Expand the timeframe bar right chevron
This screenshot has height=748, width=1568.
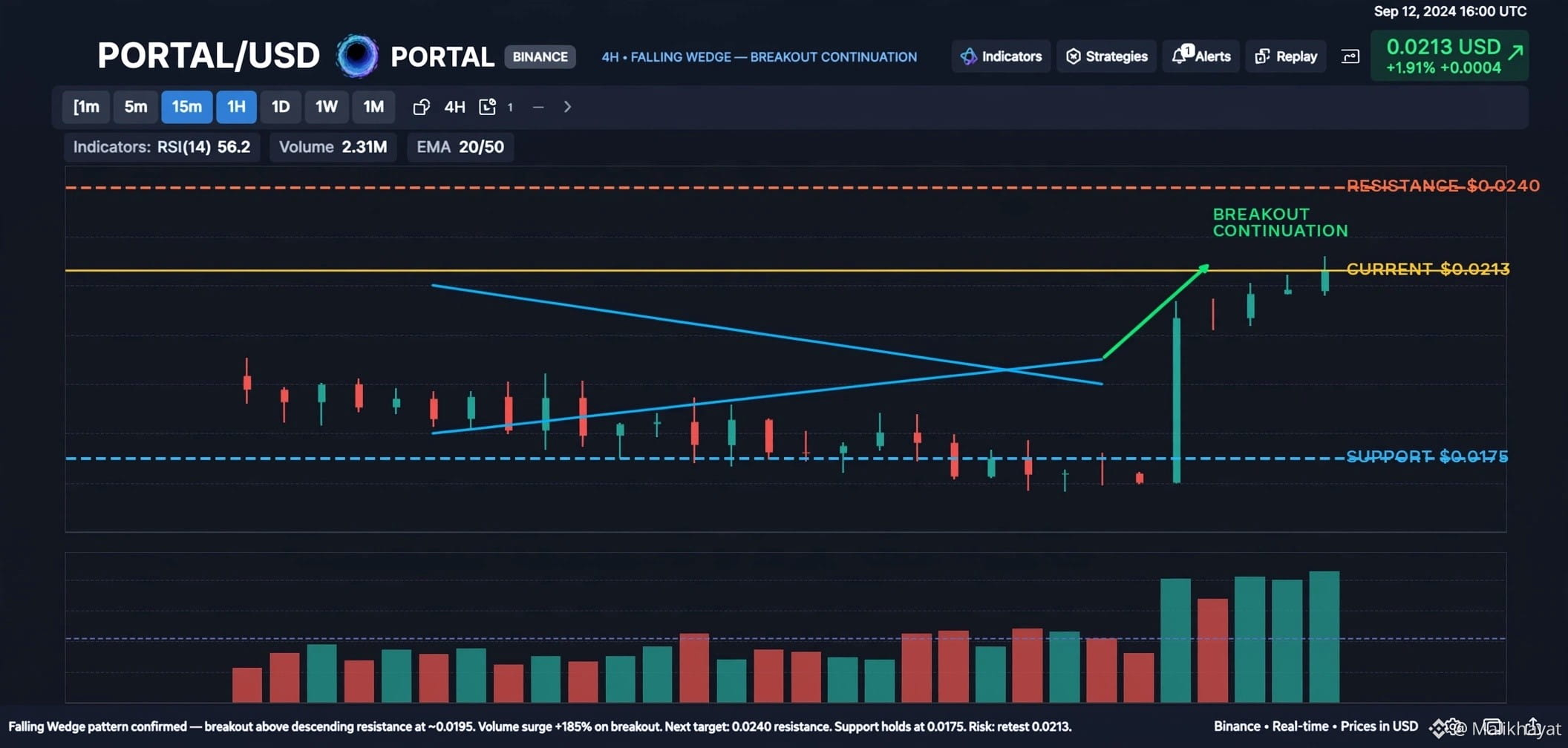[567, 107]
